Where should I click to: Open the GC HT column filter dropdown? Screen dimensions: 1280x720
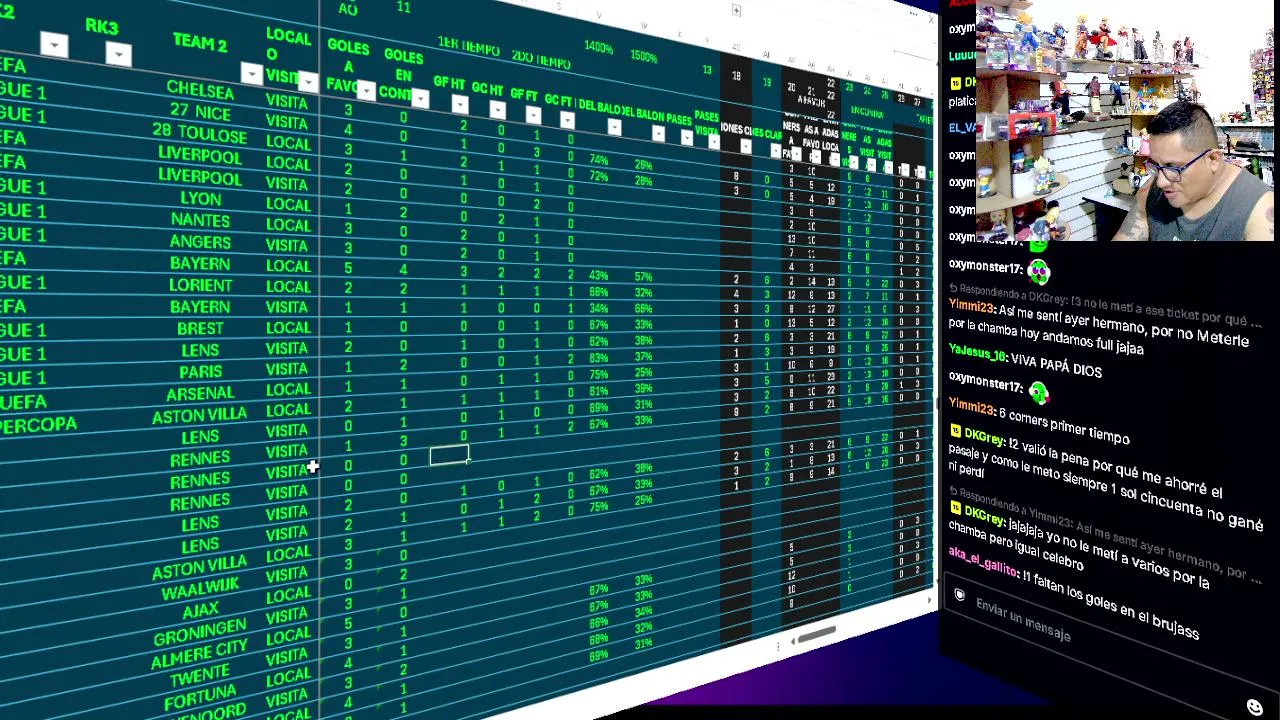coord(497,110)
